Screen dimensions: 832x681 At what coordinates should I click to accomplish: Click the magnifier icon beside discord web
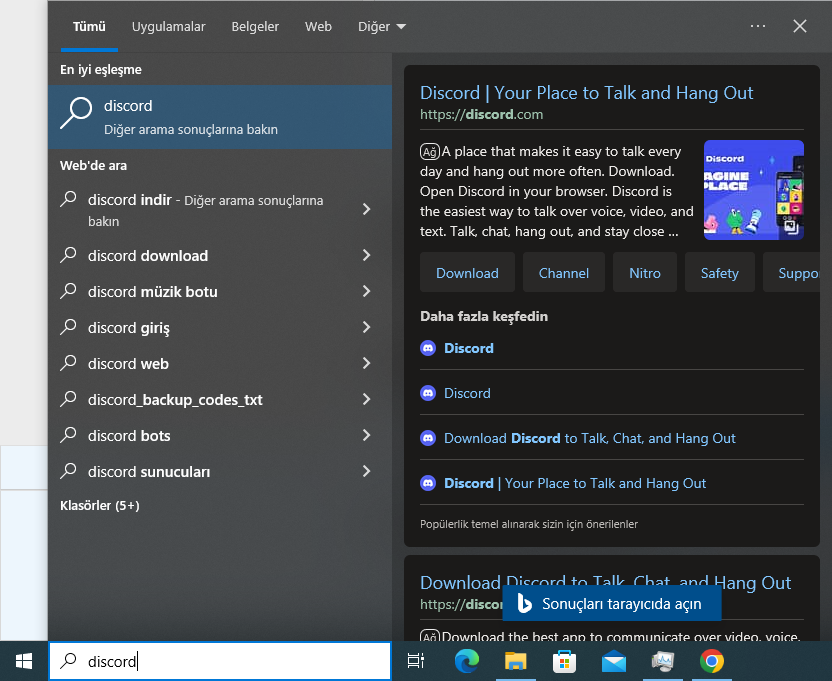pos(68,363)
